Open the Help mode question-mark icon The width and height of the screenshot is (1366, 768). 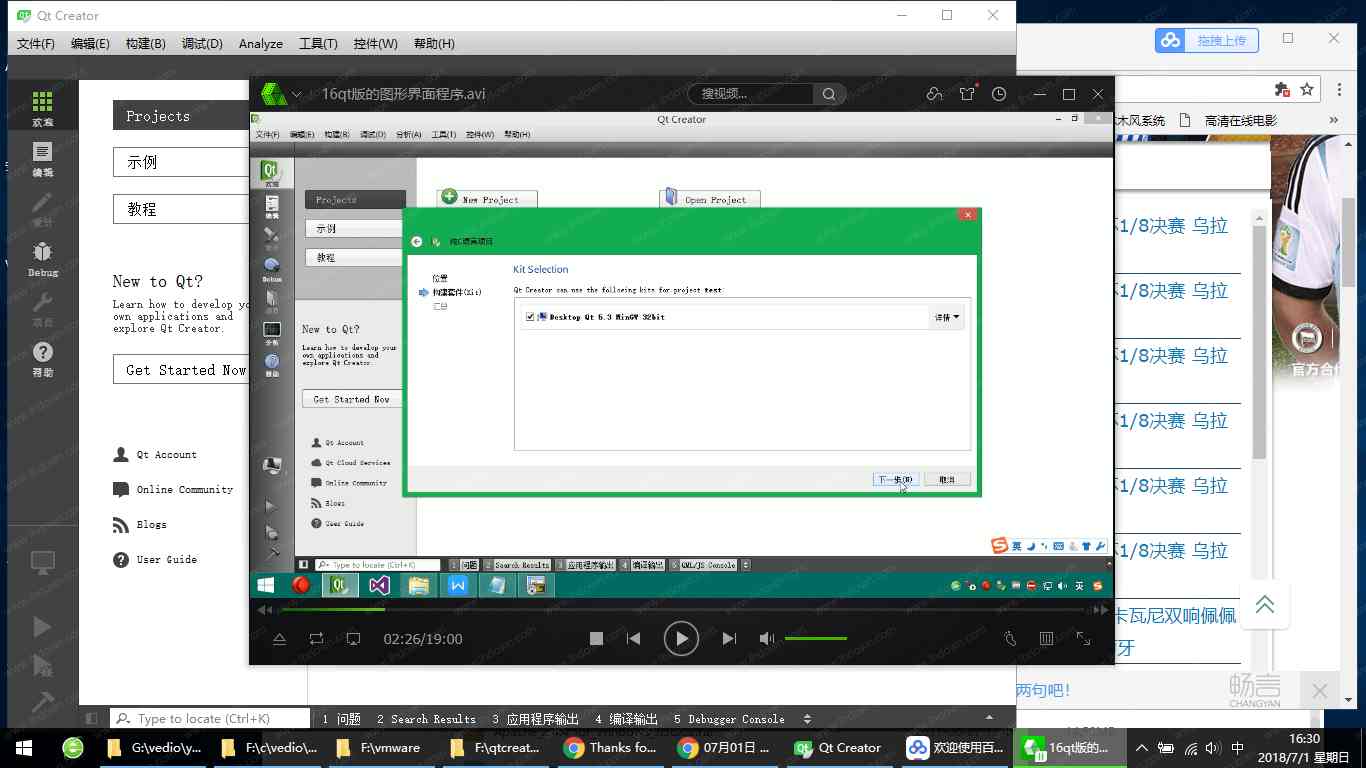42,359
